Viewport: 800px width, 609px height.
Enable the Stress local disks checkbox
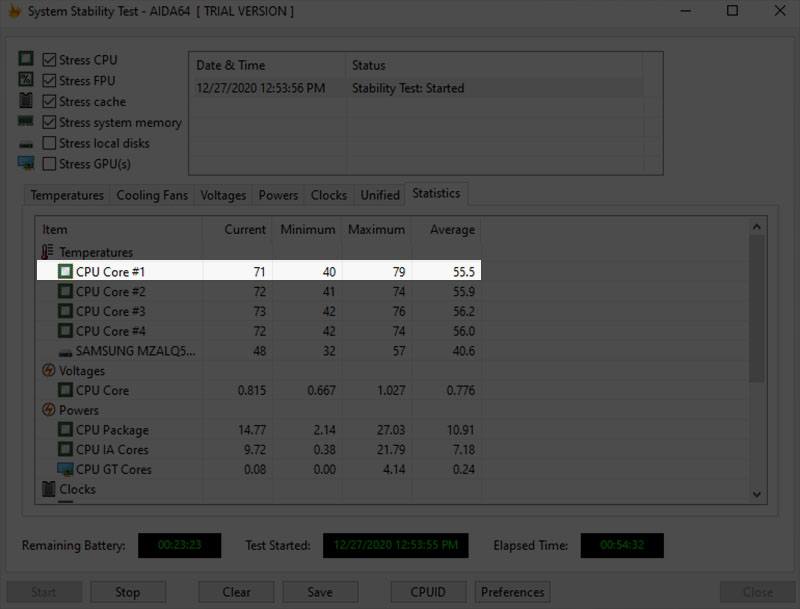pyautogui.click(x=49, y=143)
